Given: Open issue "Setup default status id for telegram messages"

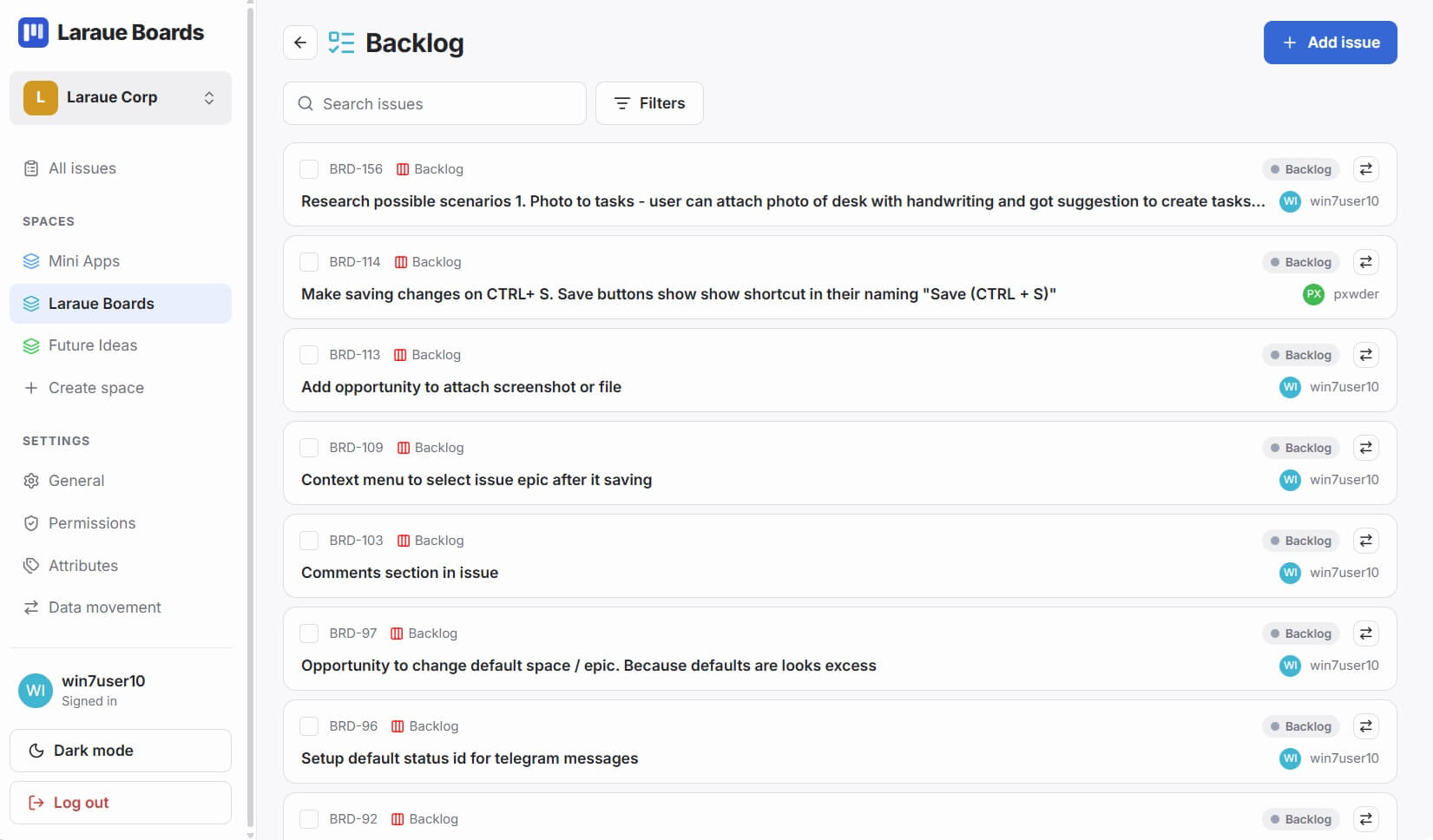Looking at the screenshot, I should 470,758.
